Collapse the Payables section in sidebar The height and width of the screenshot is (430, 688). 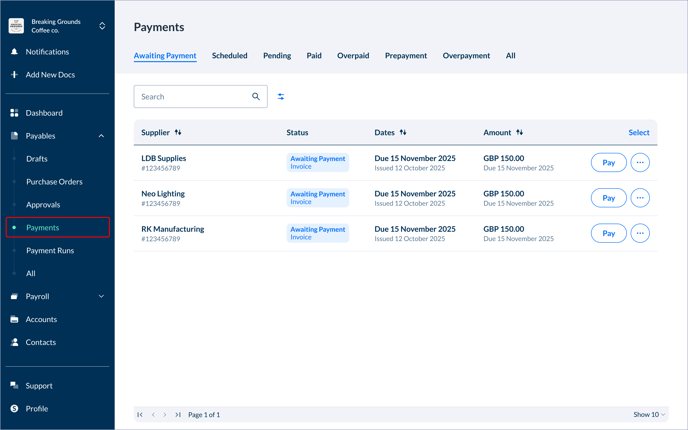101,136
